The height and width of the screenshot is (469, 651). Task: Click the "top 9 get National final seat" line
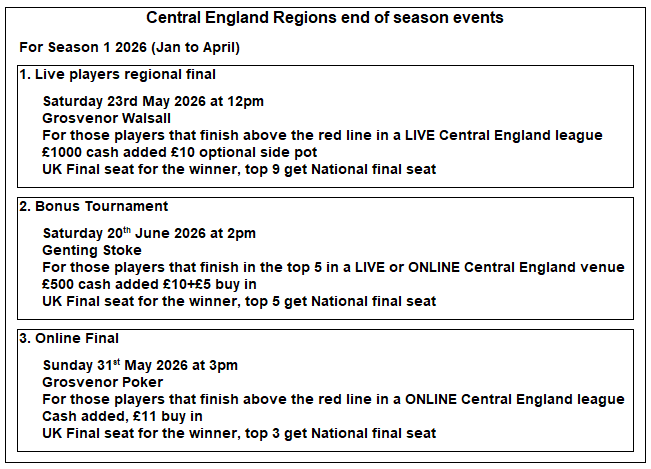[239, 169]
